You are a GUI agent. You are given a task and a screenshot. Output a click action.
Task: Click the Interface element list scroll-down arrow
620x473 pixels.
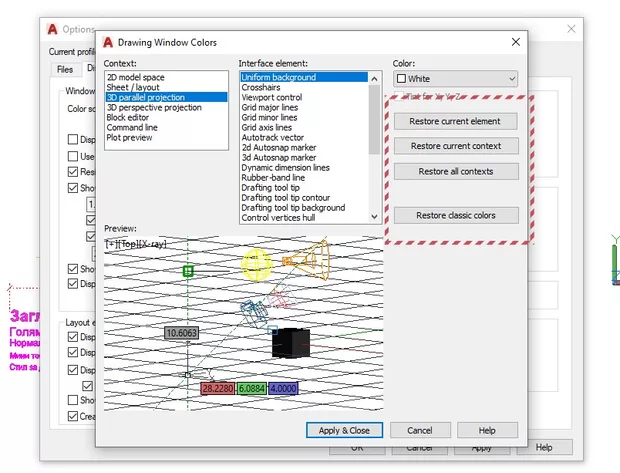pyautogui.click(x=375, y=216)
